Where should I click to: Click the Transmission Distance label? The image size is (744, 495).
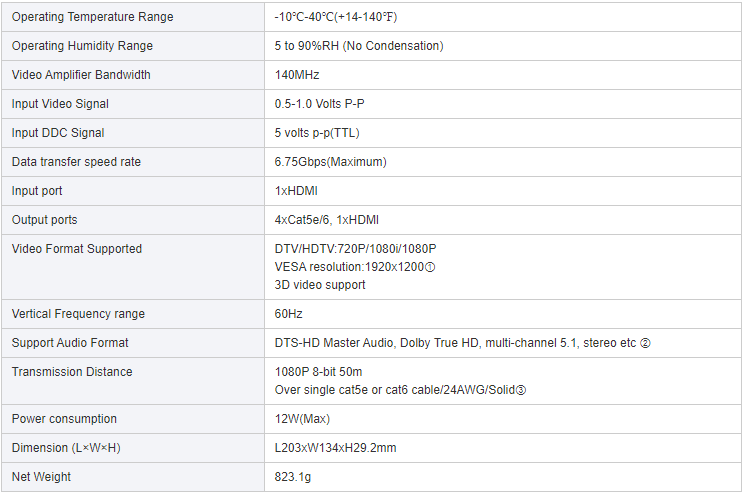click(72, 372)
